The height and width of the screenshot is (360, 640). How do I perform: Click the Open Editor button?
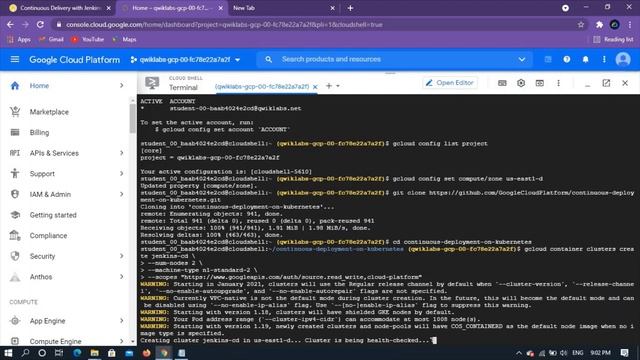[449, 83]
